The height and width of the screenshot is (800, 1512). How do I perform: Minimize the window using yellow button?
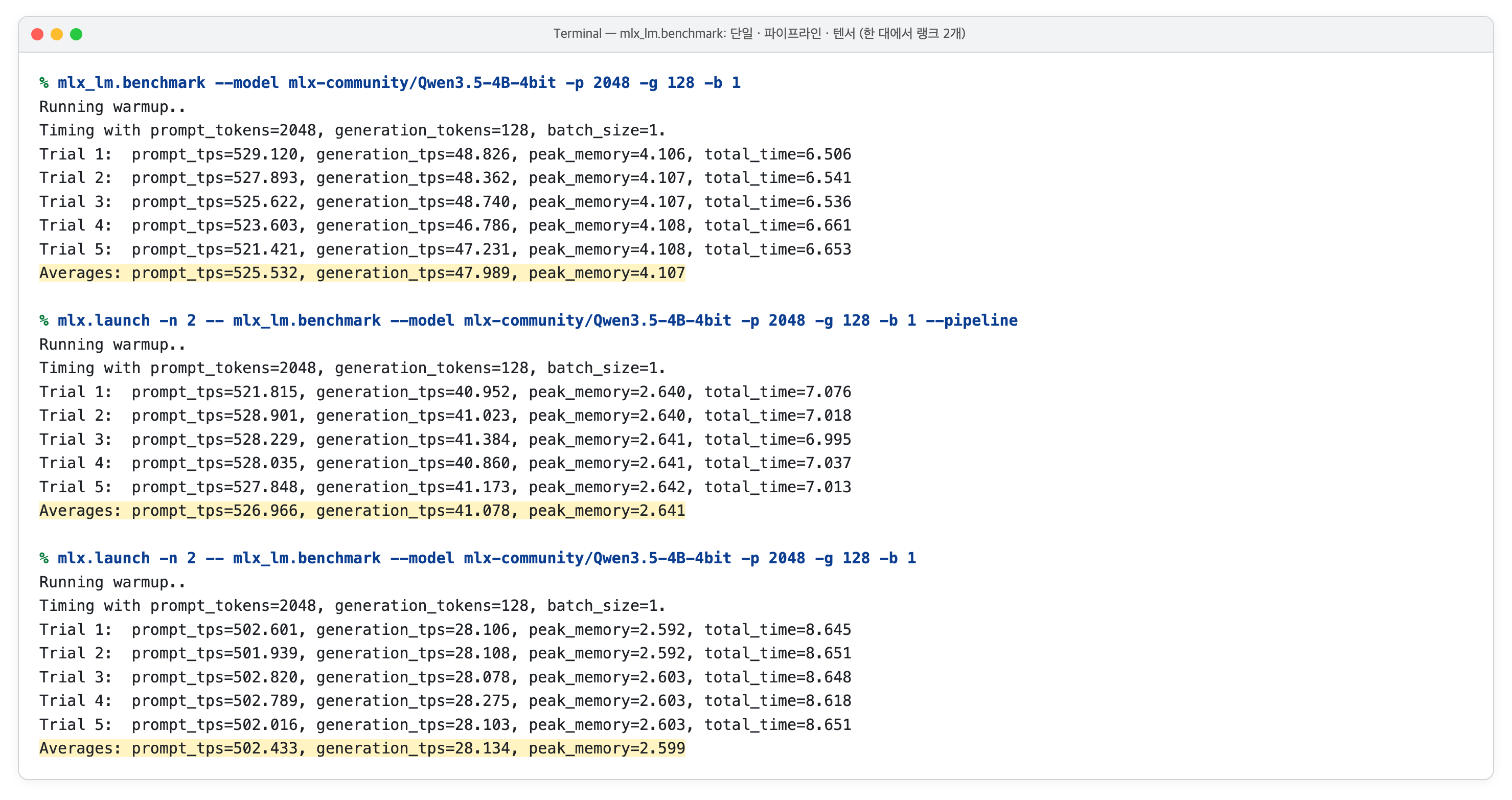coord(57,34)
